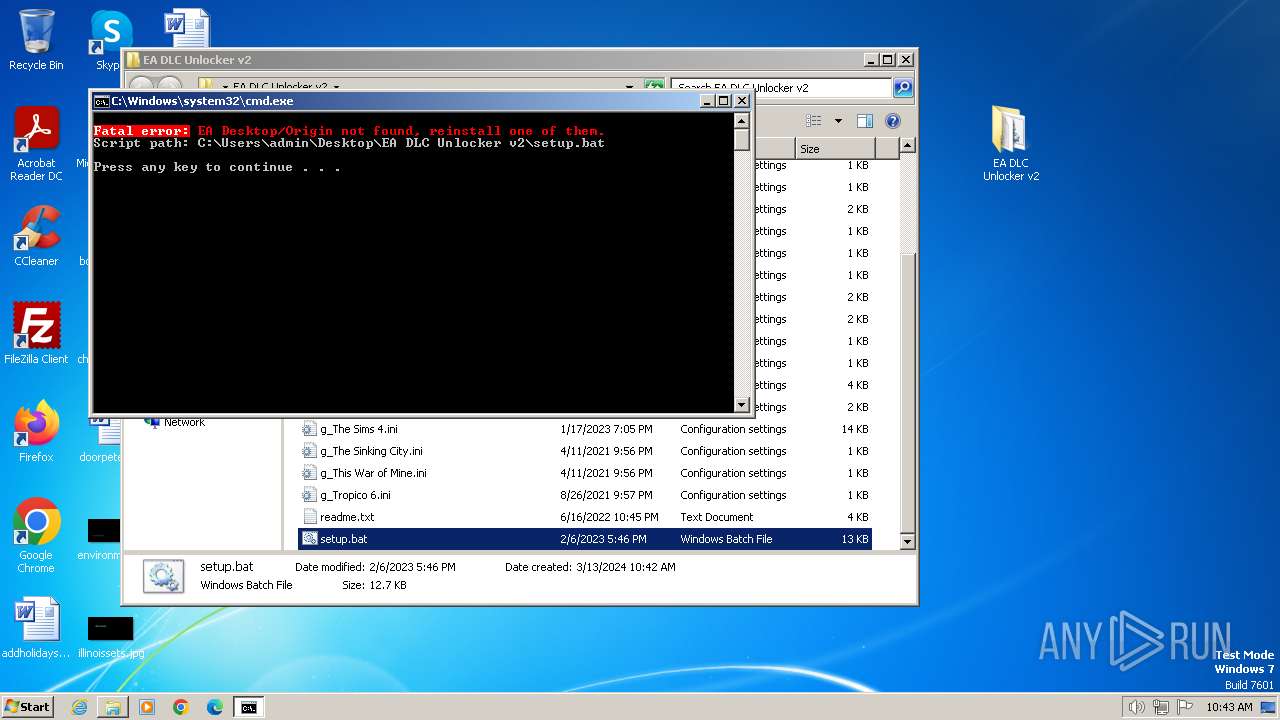The image size is (1280, 720).
Task: Click the 14 KB size of Sims 4
Action: point(855,429)
